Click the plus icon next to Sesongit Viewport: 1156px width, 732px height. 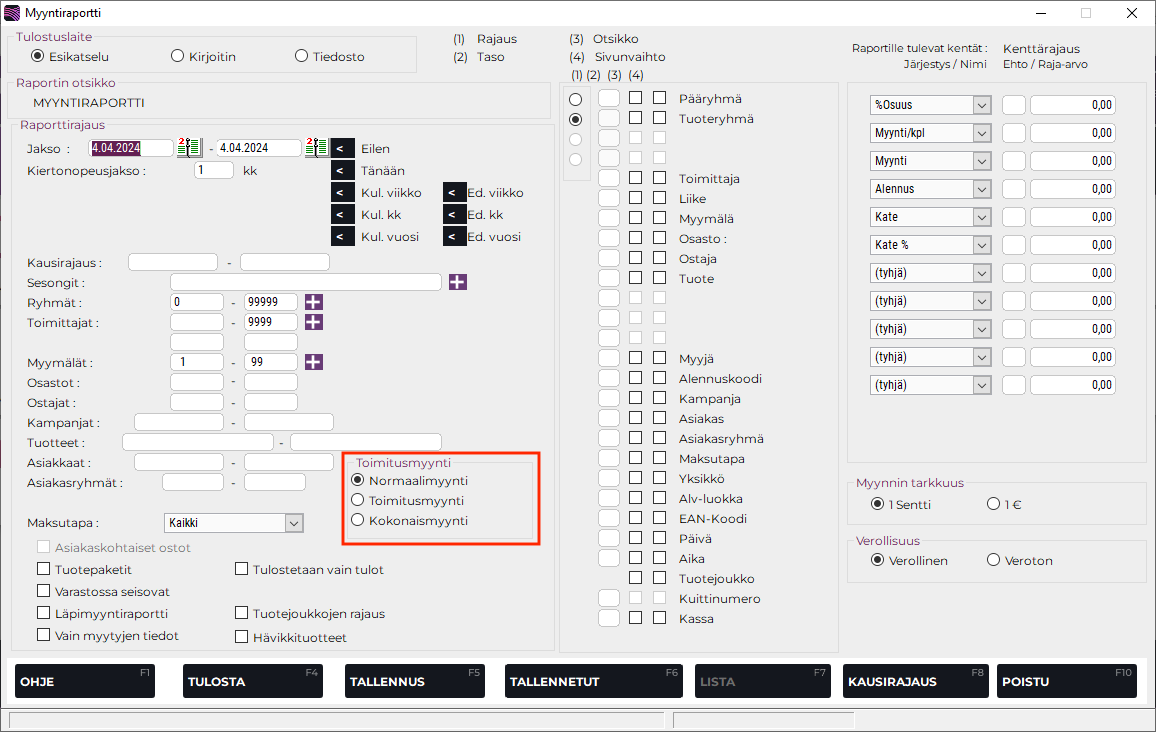(x=458, y=282)
